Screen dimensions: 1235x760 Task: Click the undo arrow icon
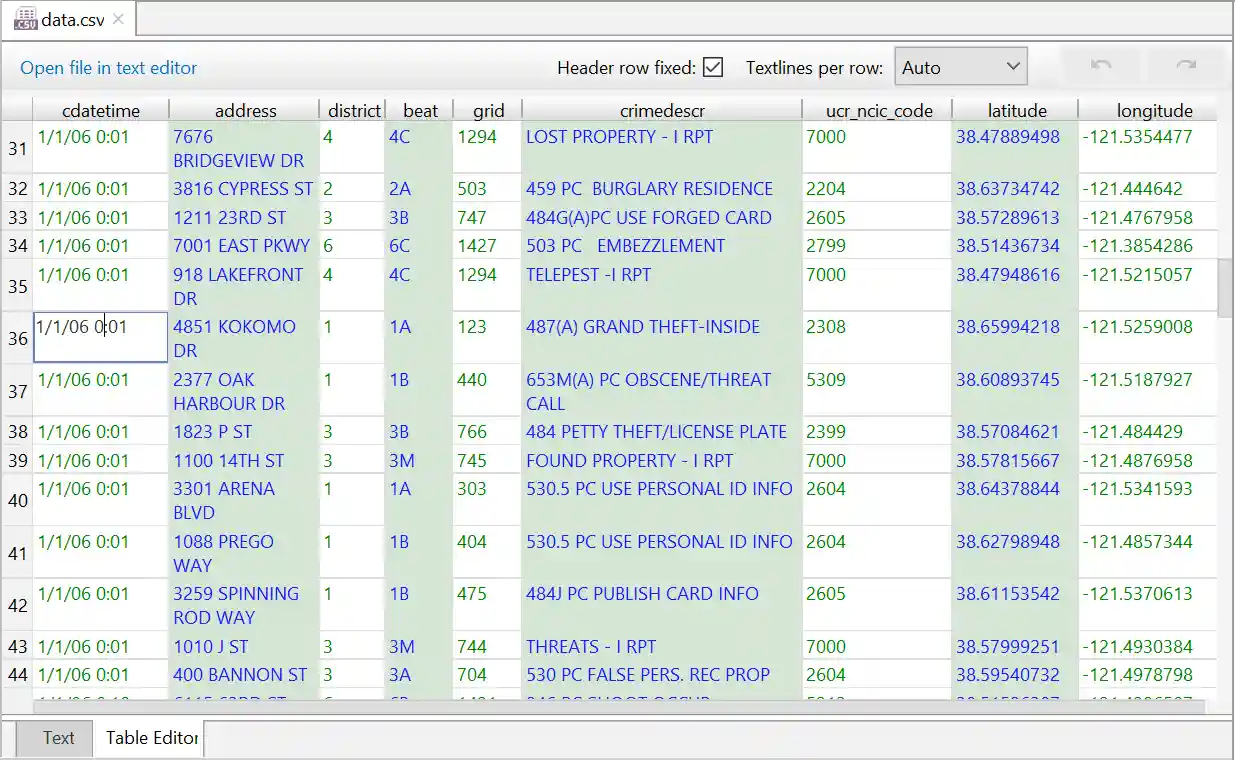click(1100, 64)
